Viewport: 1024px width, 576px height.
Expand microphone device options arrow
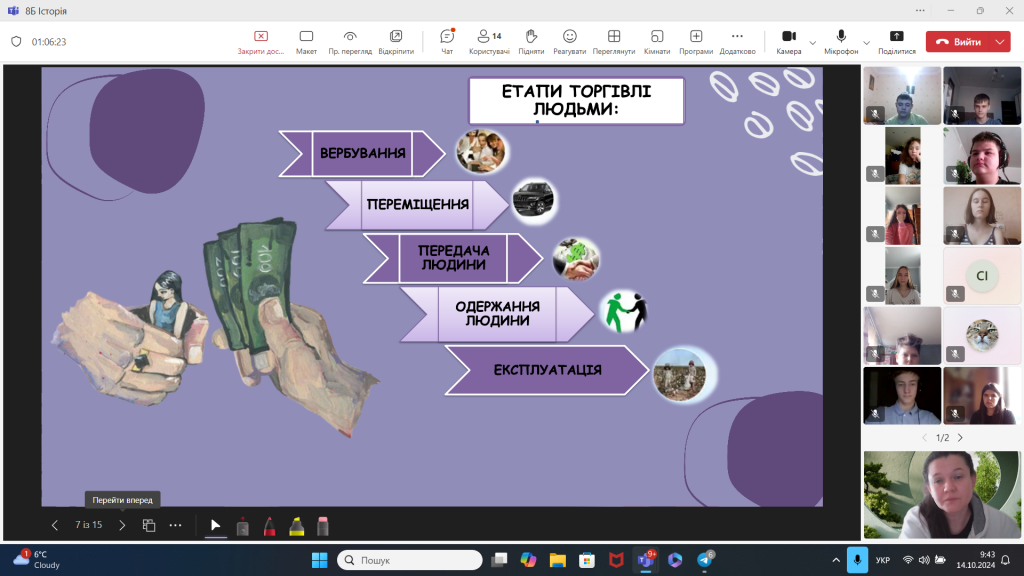(865, 42)
